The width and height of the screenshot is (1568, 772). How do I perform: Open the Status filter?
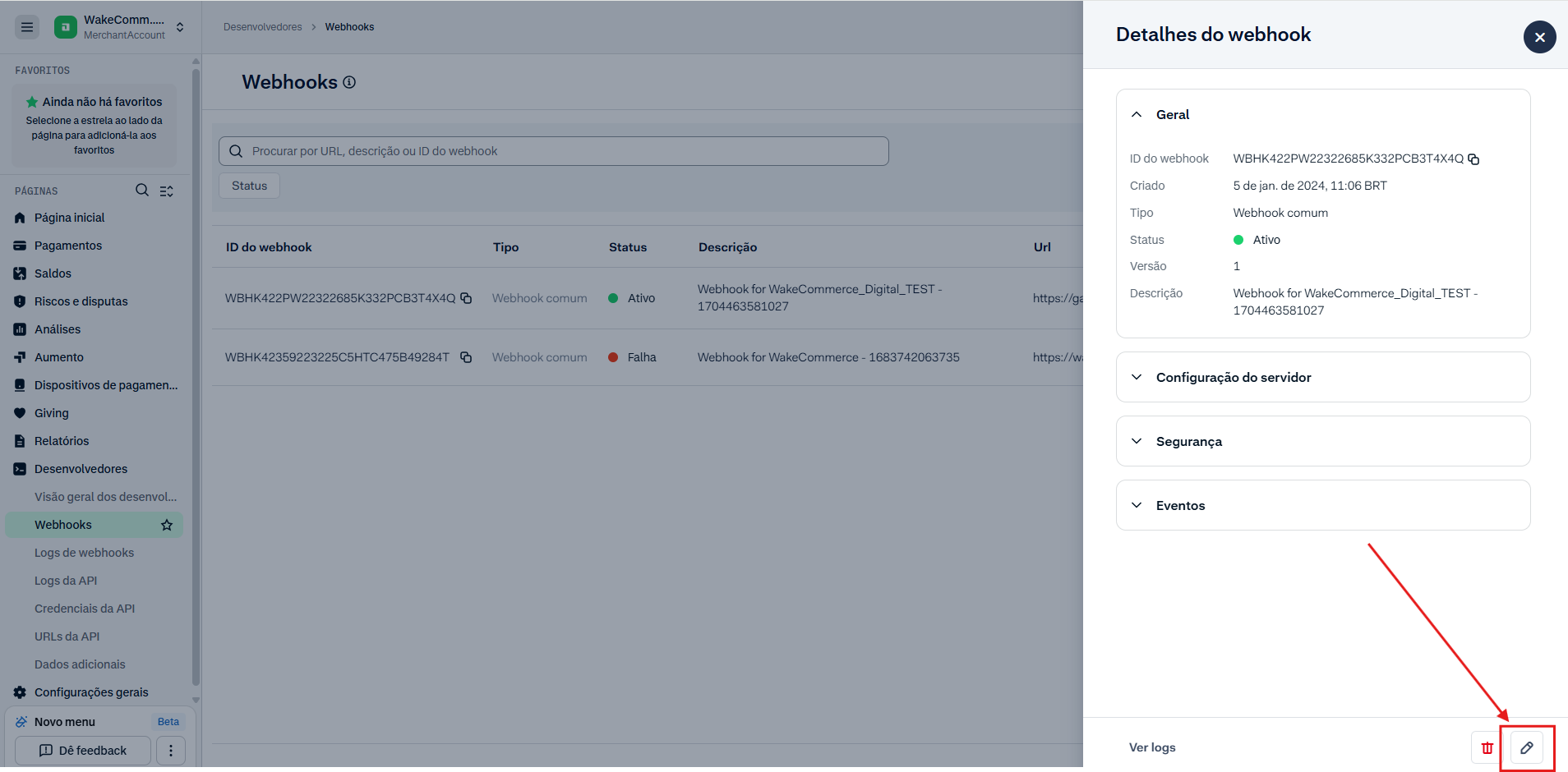coord(249,186)
